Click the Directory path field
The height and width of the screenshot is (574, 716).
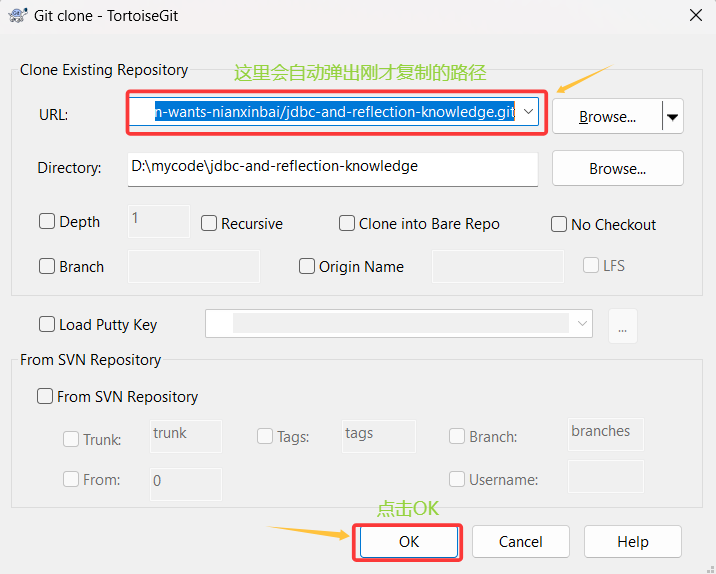tap(333, 169)
